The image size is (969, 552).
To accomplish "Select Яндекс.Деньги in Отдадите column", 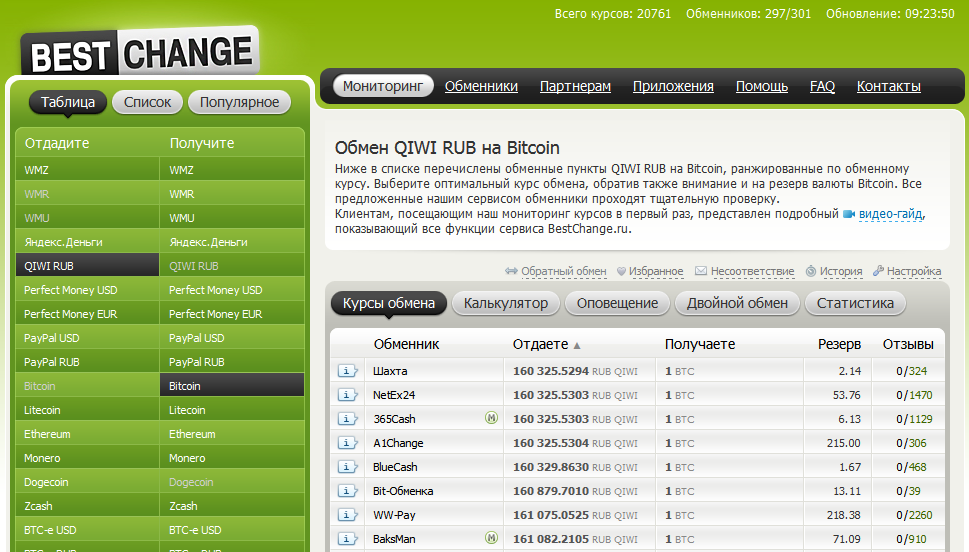I will click(x=87, y=242).
